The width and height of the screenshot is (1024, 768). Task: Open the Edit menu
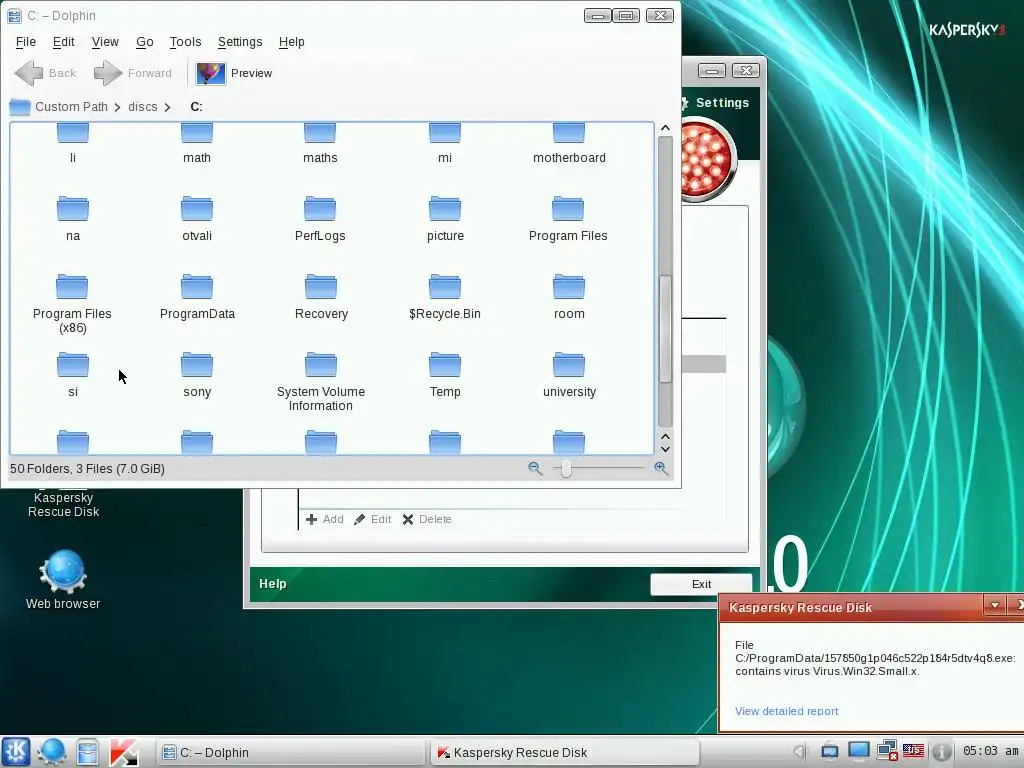coord(63,42)
